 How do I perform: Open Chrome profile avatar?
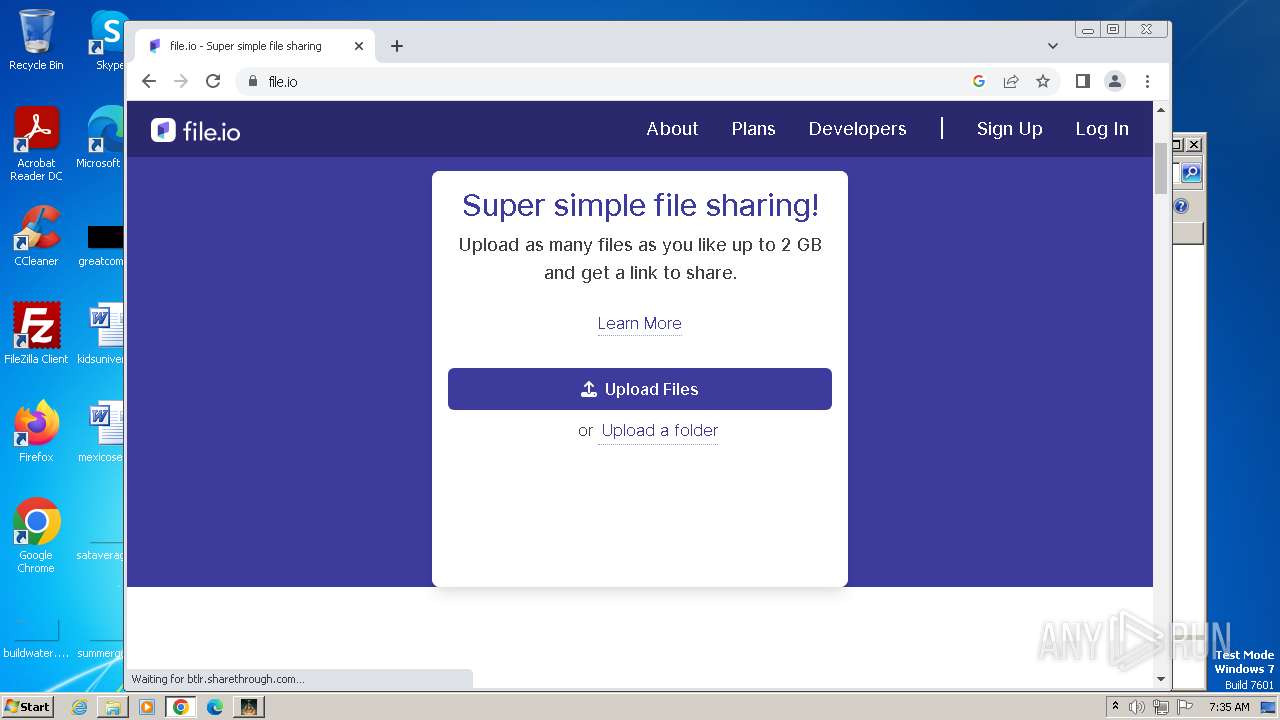(x=1115, y=81)
